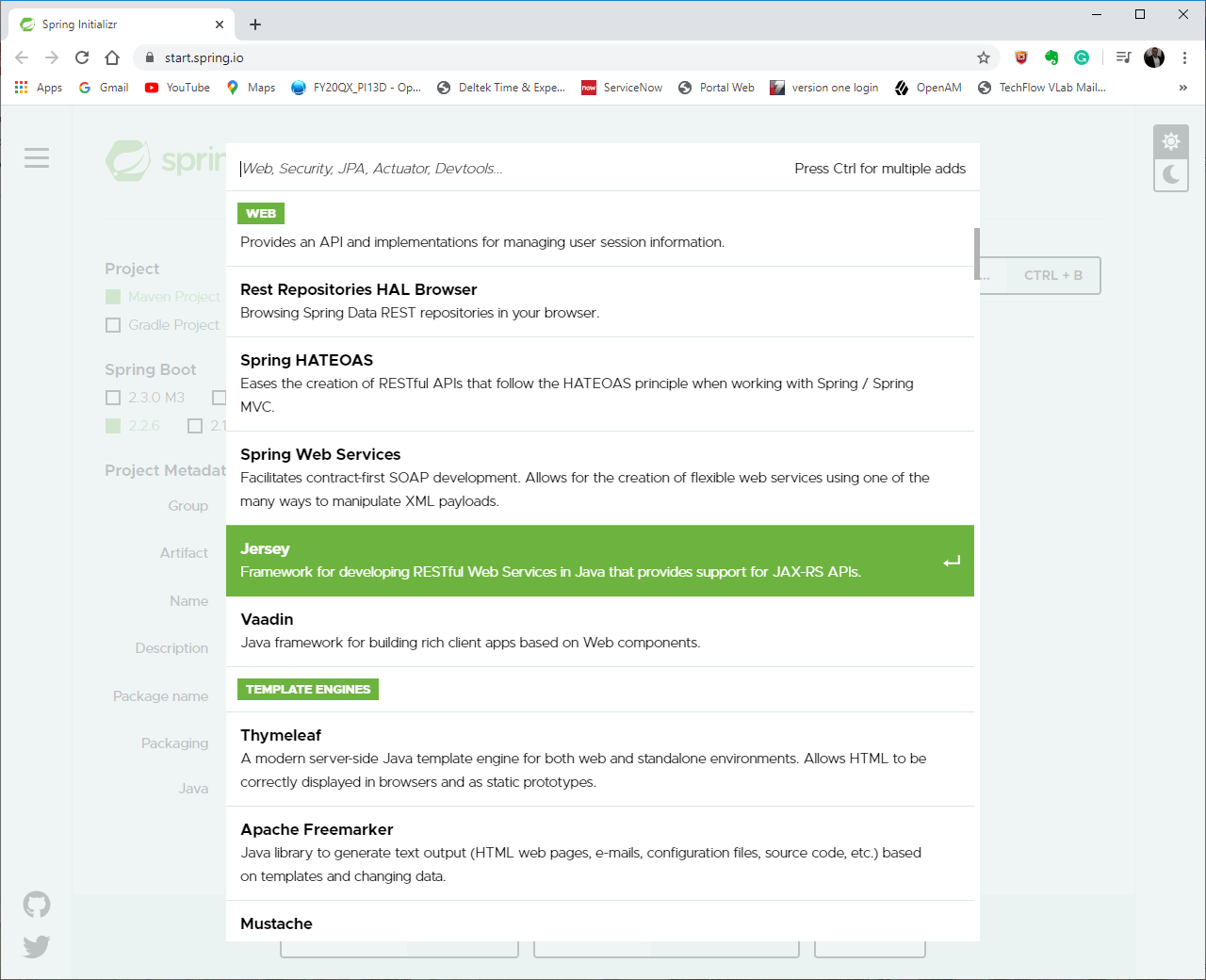
Task: Switch to light theme sun icon
Action: [1171, 141]
